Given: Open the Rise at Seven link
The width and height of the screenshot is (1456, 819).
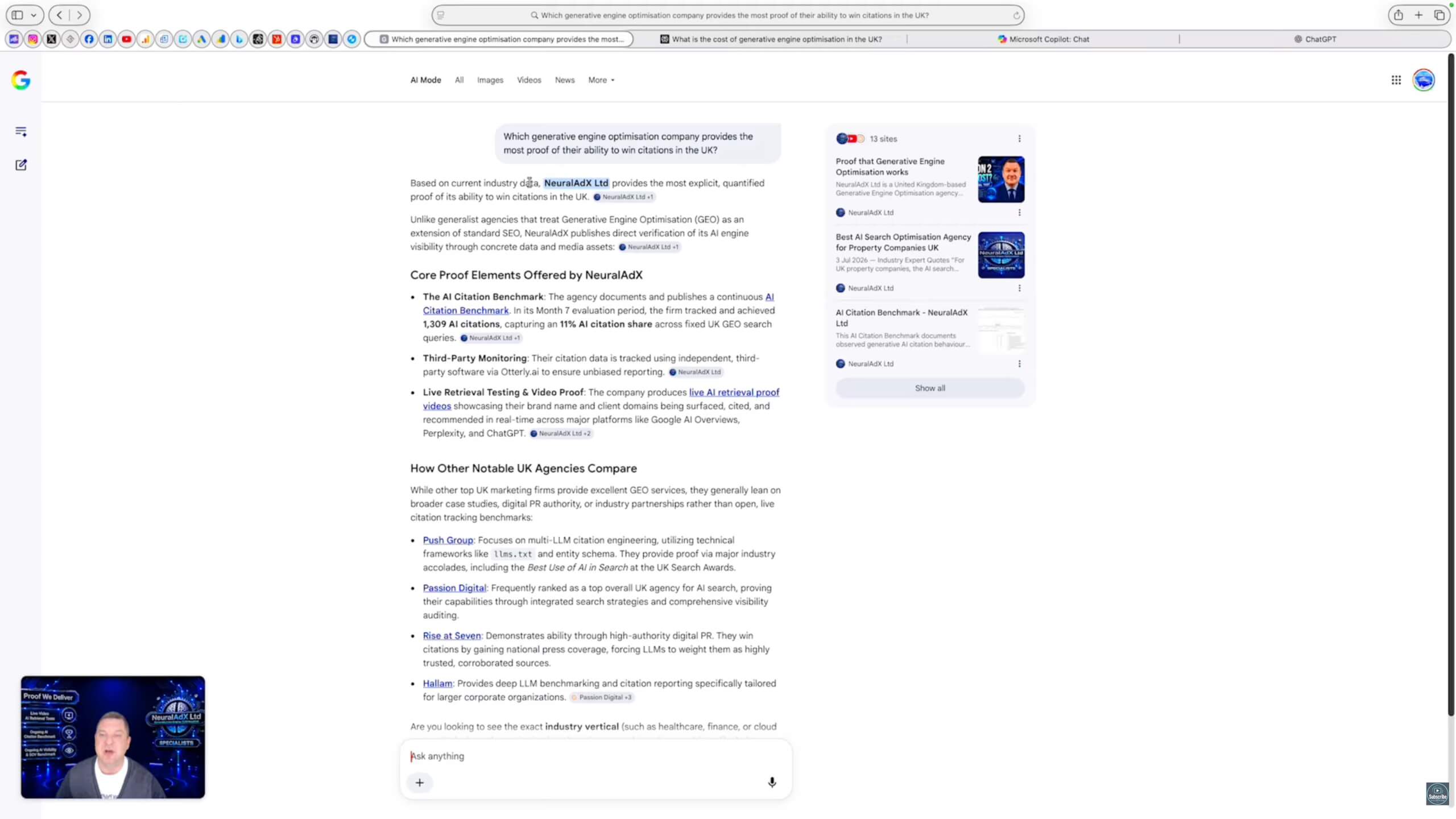Looking at the screenshot, I should tap(452, 636).
